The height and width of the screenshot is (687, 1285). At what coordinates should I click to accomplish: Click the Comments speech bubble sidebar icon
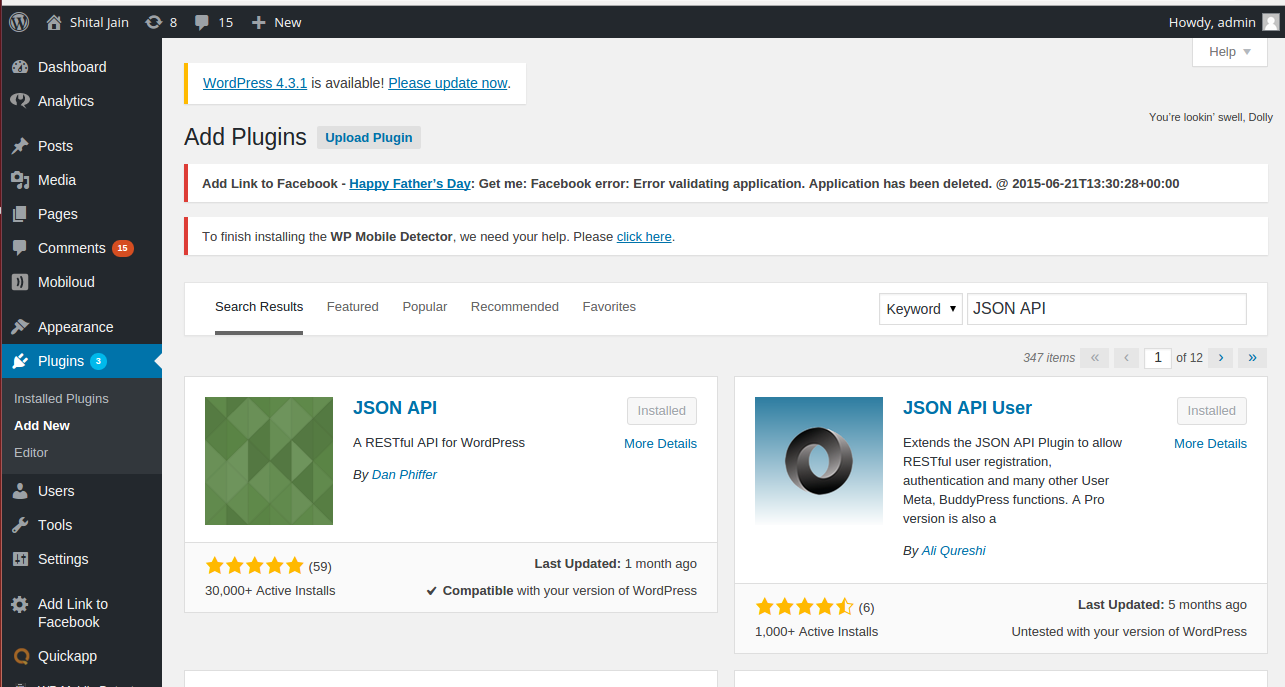pyautogui.click(x=20, y=248)
